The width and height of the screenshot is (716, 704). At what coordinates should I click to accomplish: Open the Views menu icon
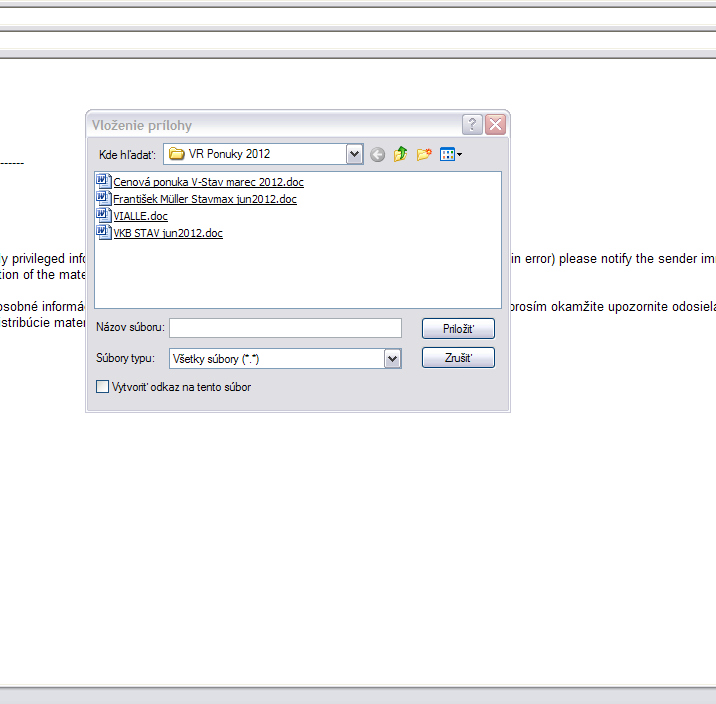[x=451, y=154]
